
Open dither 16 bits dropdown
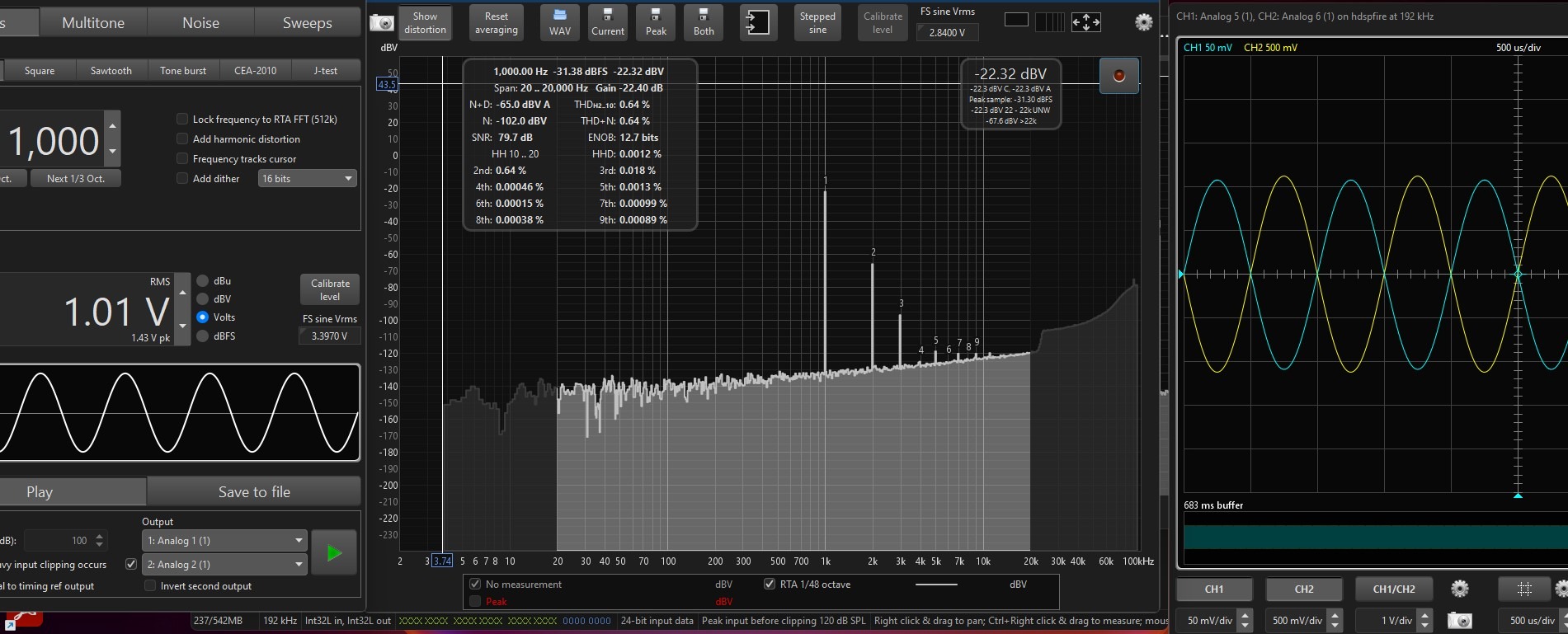(307, 178)
